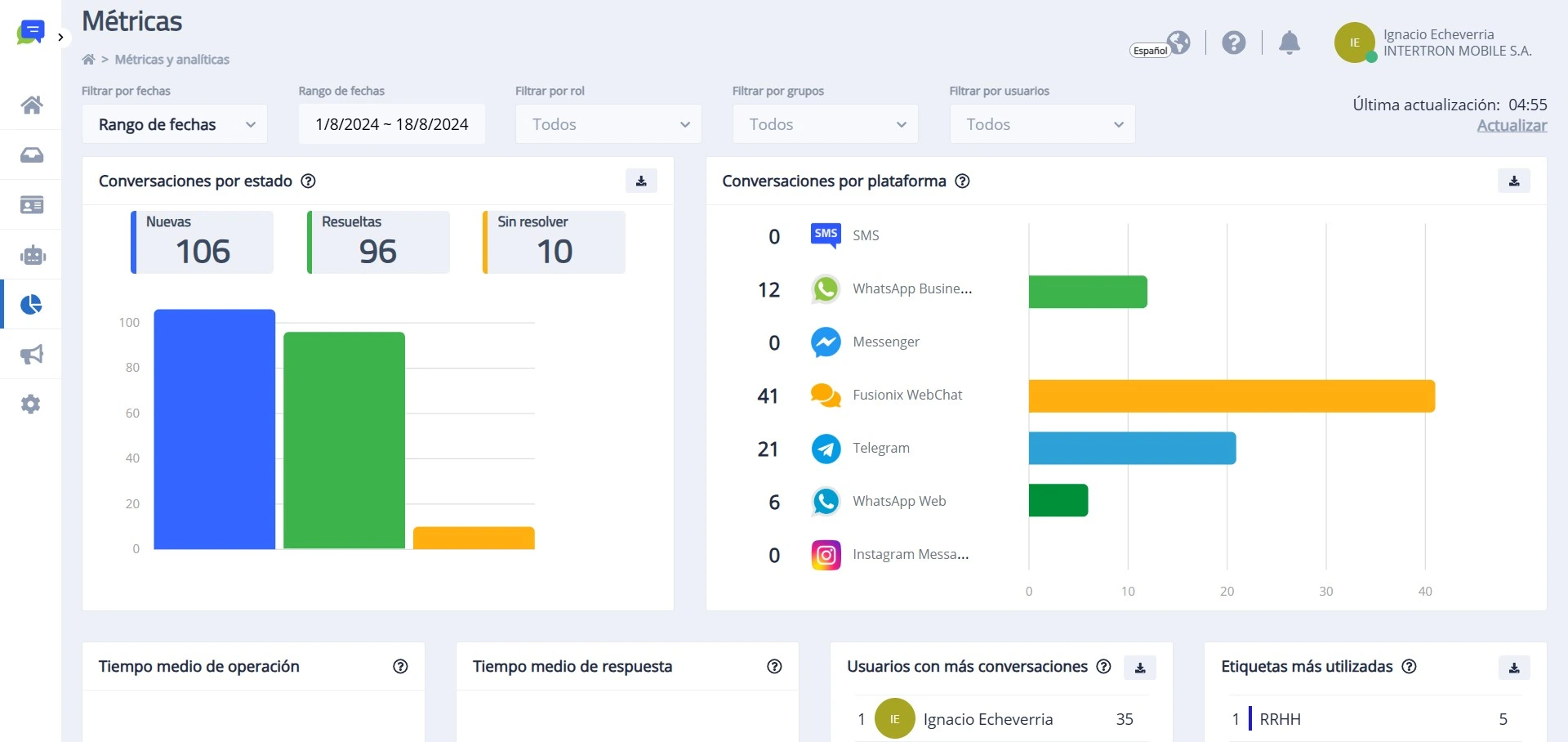Download Conversaciones por plataforma data
This screenshot has height=742, width=1568.
click(x=1513, y=181)
